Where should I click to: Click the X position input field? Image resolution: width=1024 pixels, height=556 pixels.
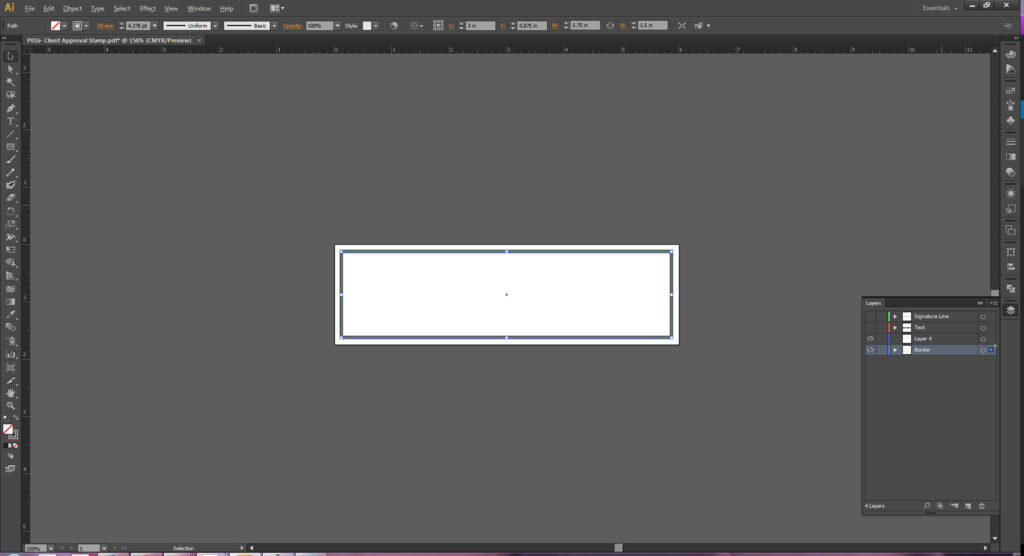[x=479, y=25]
